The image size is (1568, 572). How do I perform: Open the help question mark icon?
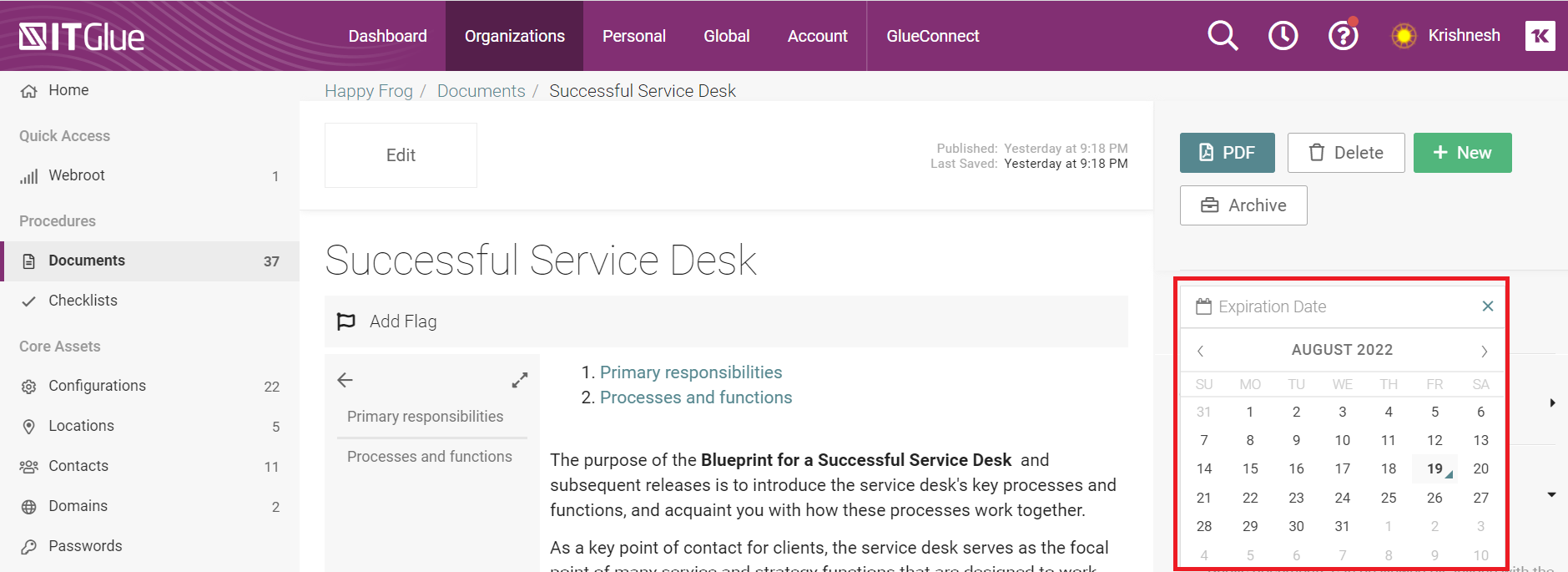[x=1344, y=36]
